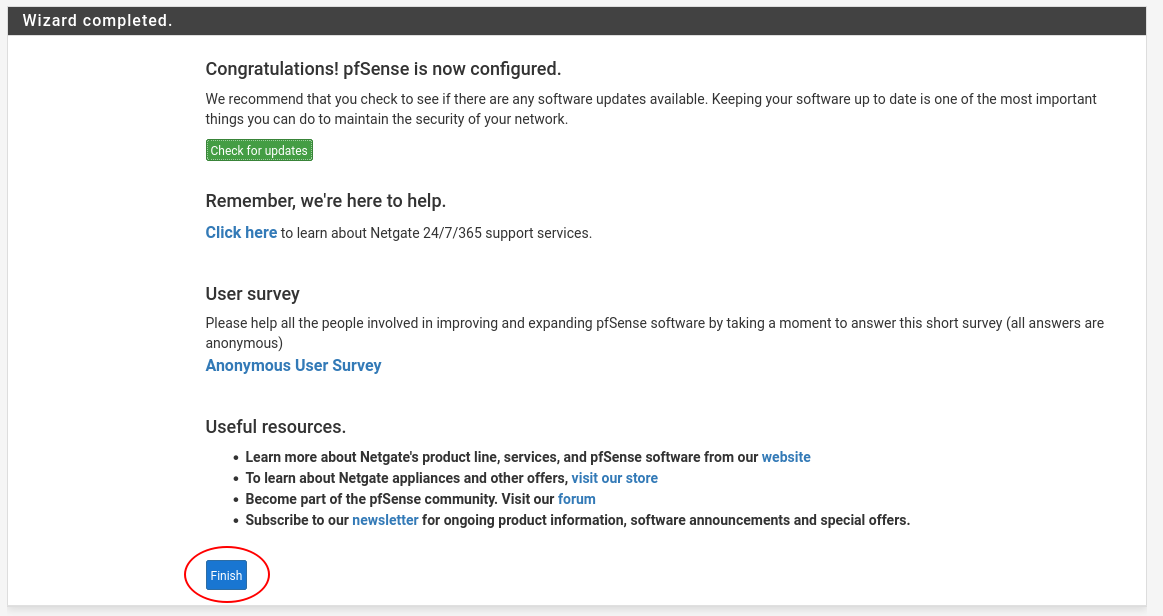Click the 'Useful resources.' heading

(x=275, y=427)
